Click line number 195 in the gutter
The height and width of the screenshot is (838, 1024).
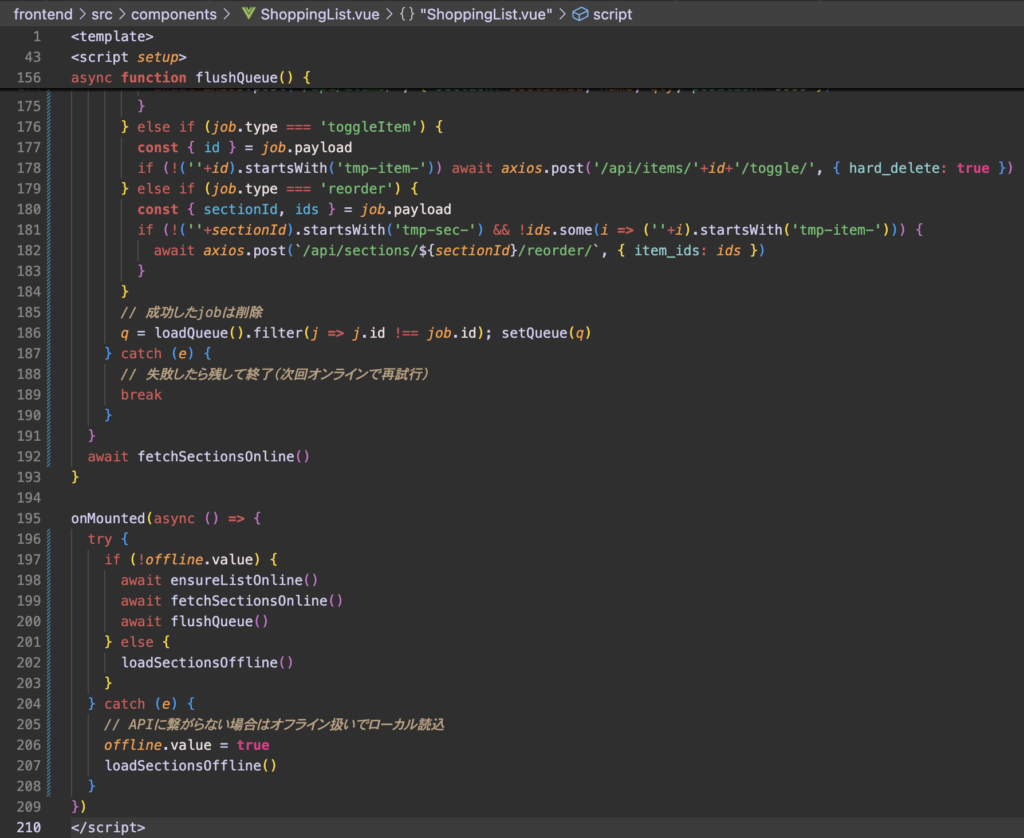29,518
